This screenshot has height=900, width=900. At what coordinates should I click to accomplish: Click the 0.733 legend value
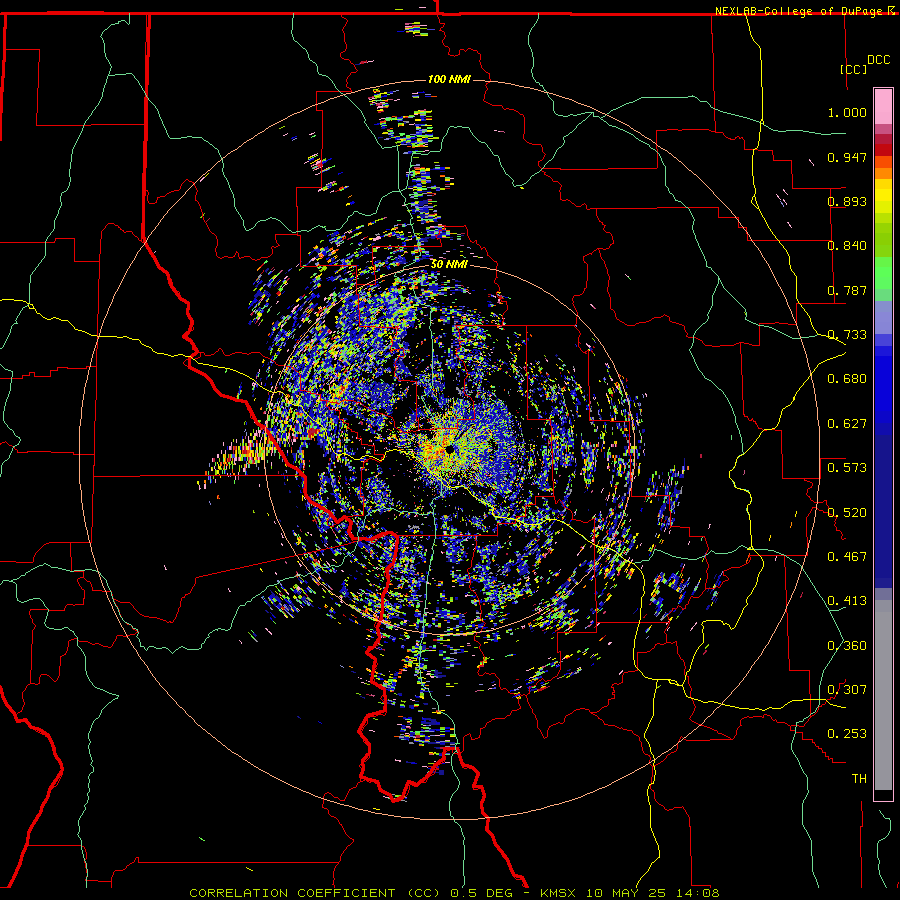pos(847,335)
